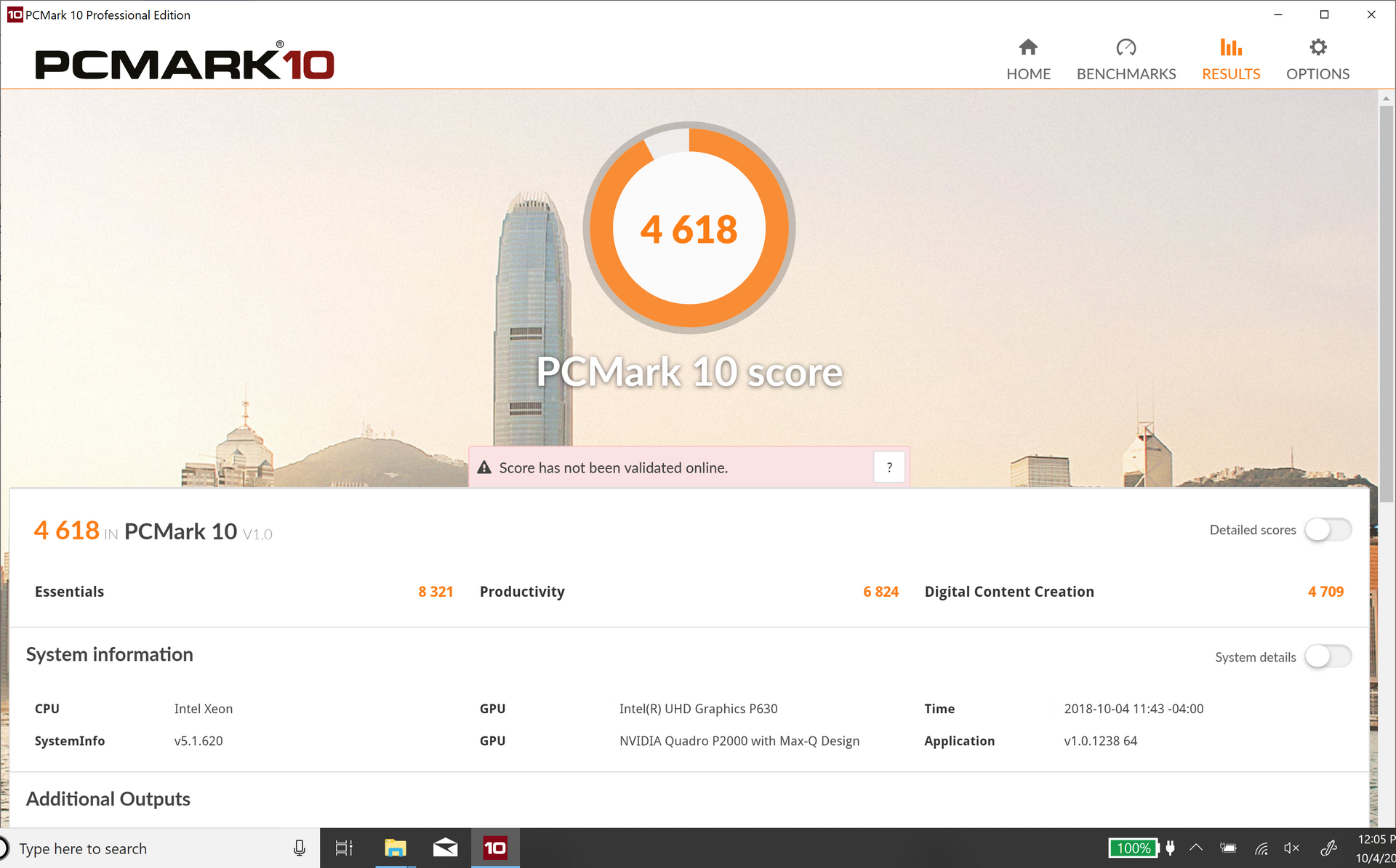Click the Score has not been validated message

point(613,468)
